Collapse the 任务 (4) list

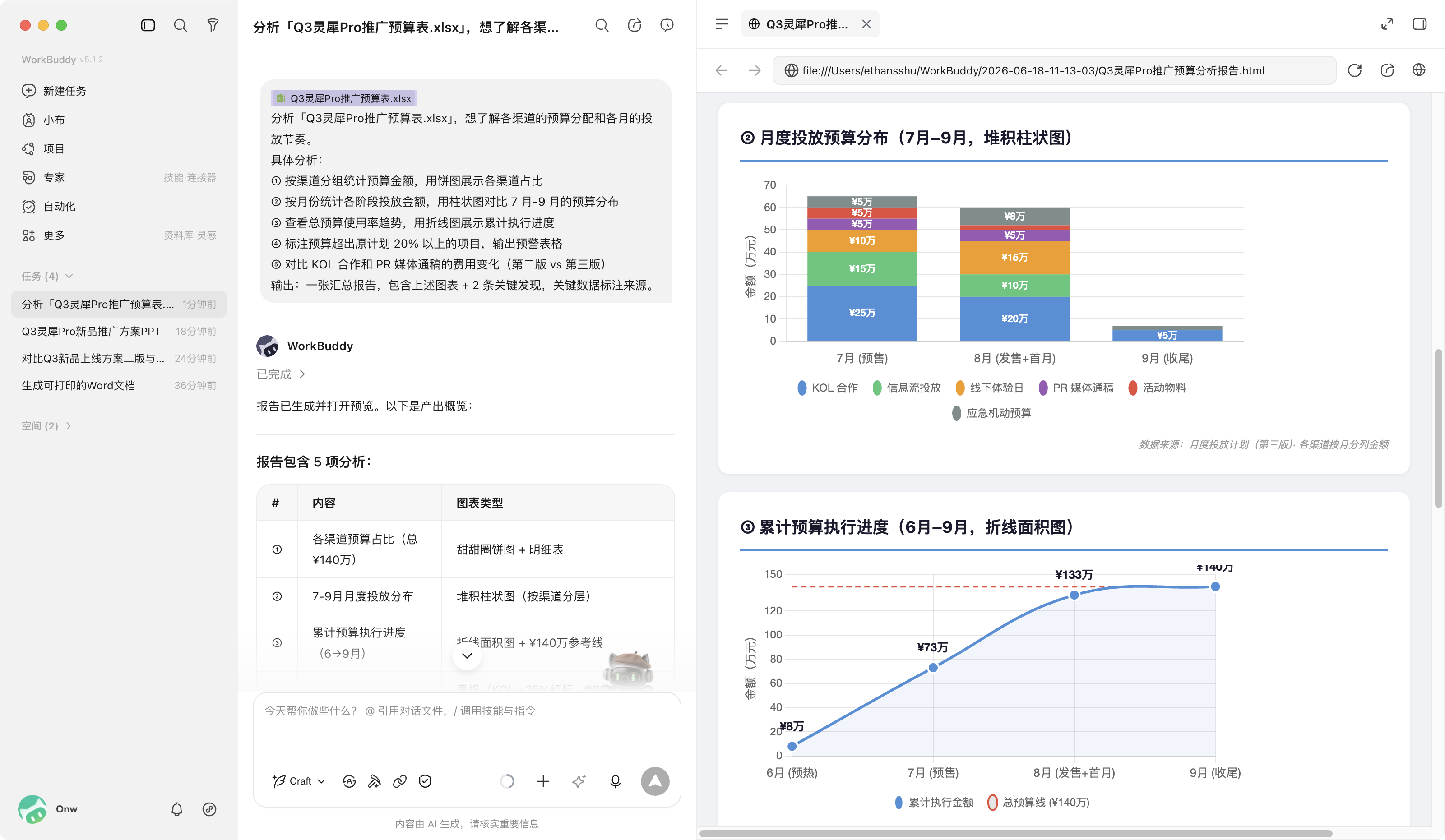[47, 276]
